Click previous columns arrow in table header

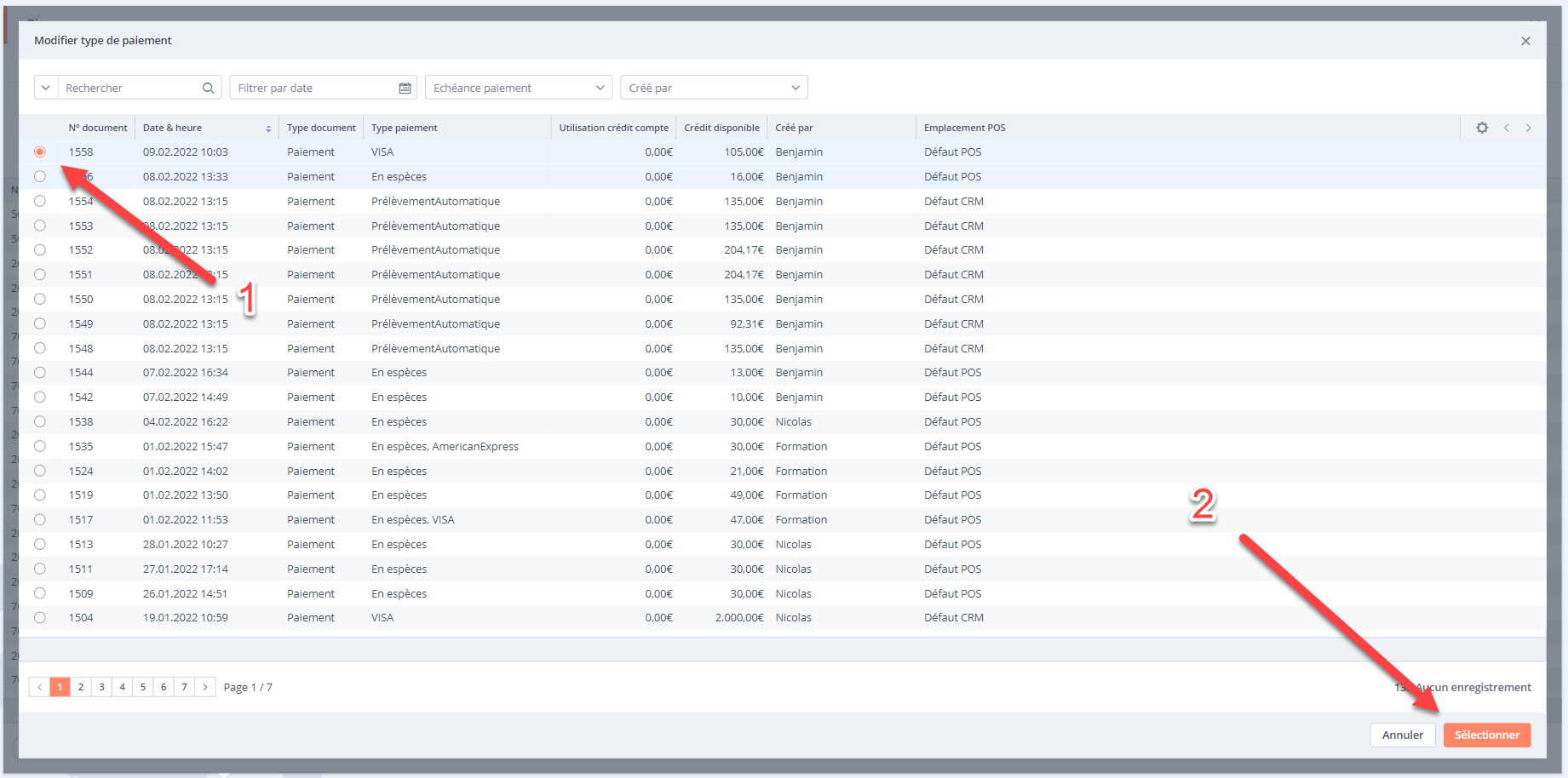1507,128
